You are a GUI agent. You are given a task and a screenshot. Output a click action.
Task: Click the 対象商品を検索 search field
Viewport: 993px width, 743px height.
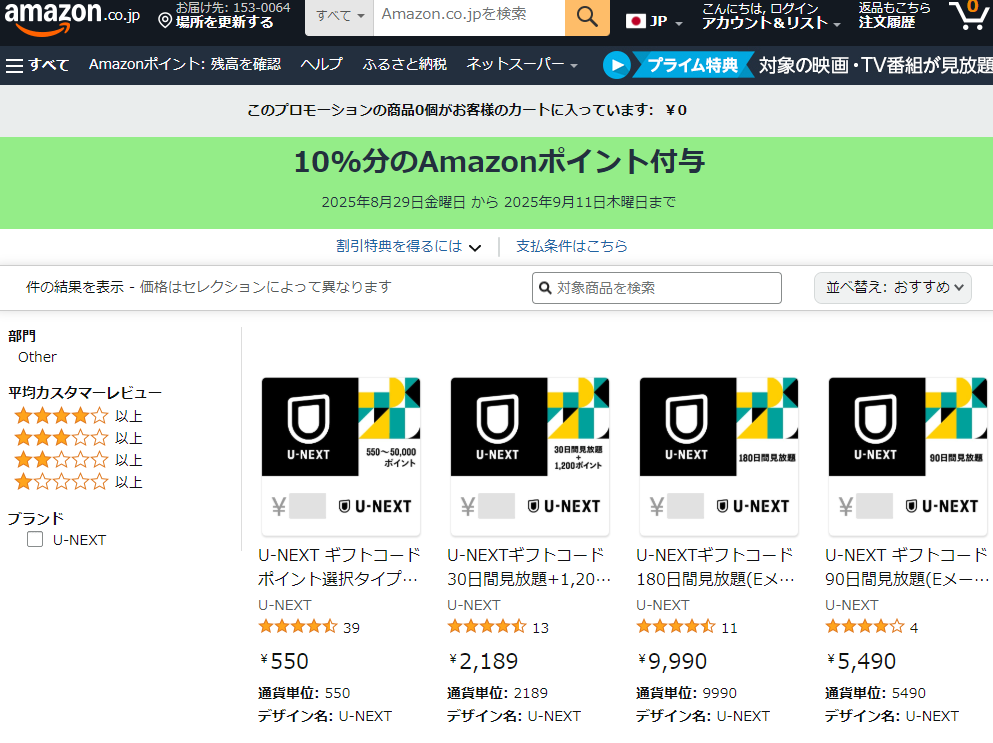tap(656, 288)
